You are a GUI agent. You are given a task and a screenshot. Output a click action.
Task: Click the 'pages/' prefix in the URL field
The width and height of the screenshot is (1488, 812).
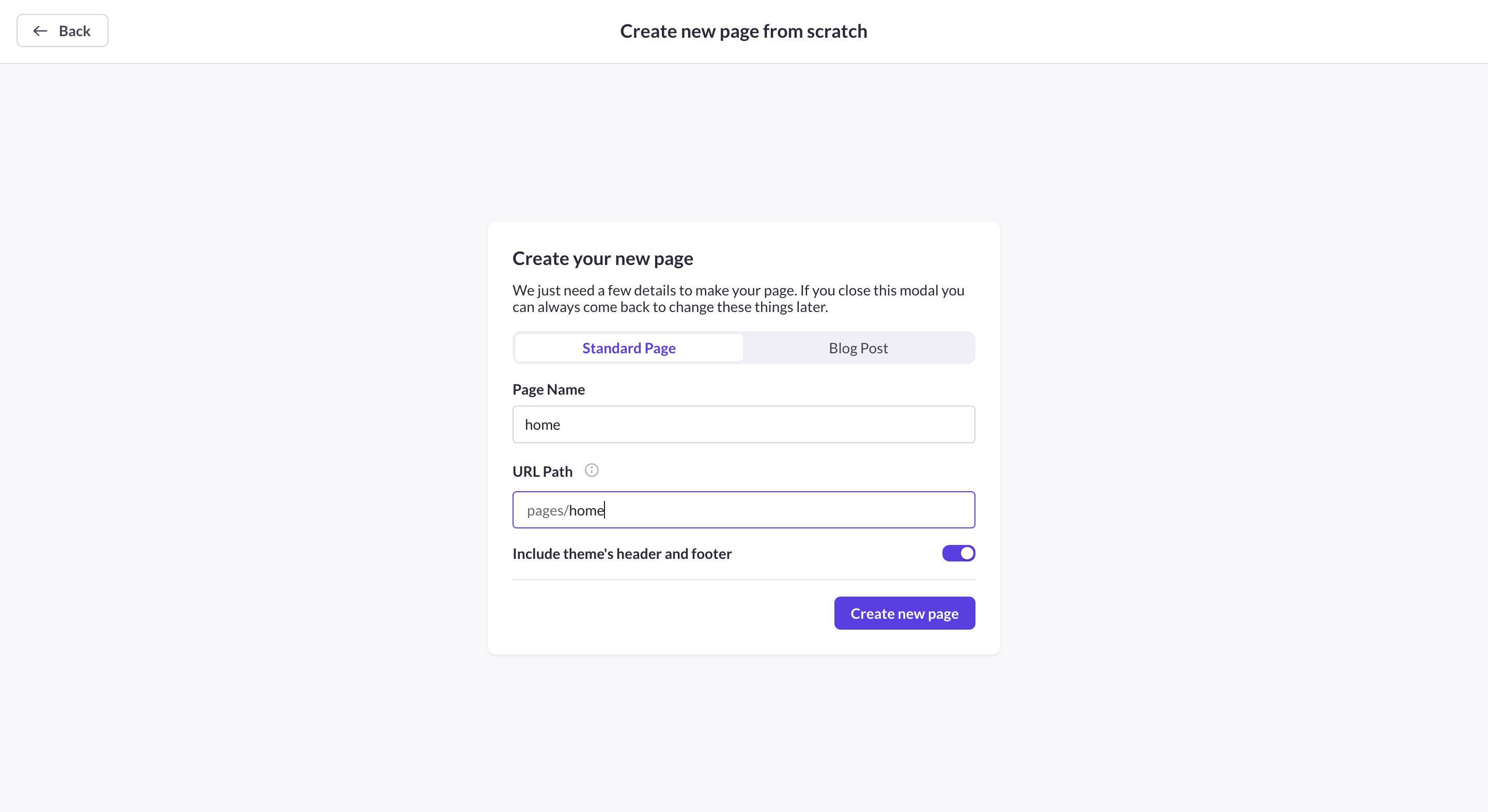tap(548, 510)
